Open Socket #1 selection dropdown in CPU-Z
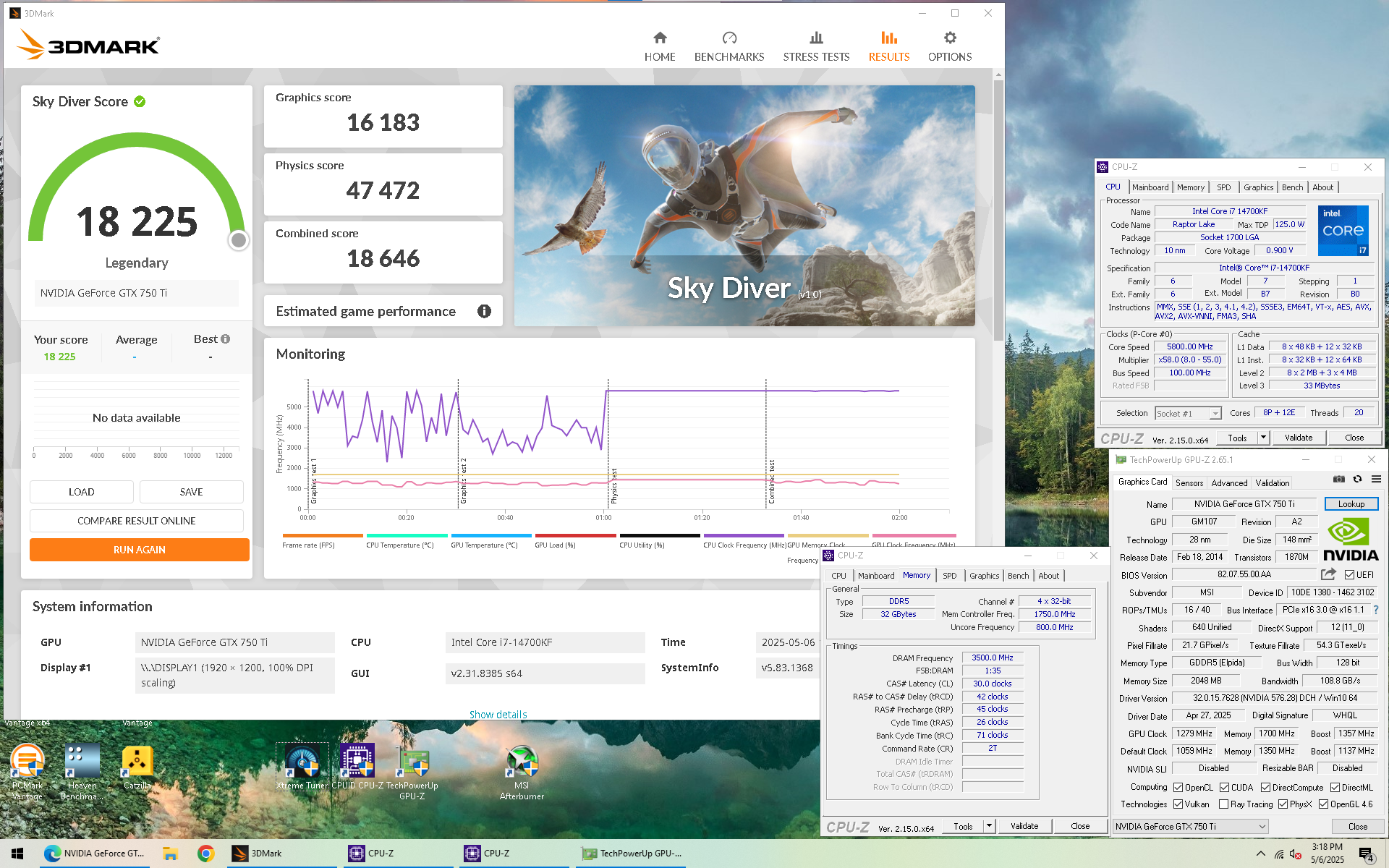This screenshot has height=868, width=1389. pyautogui.click(x=1188, y=413)
